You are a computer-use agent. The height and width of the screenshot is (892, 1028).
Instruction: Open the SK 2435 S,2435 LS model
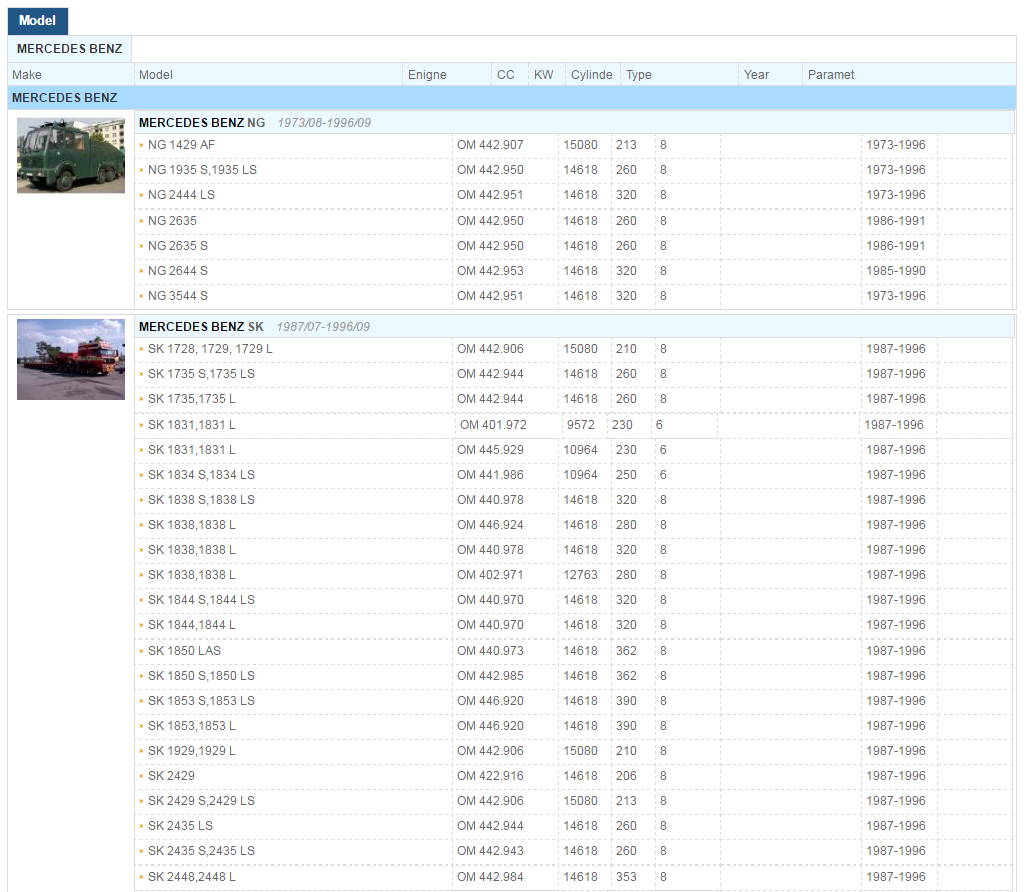201,851
